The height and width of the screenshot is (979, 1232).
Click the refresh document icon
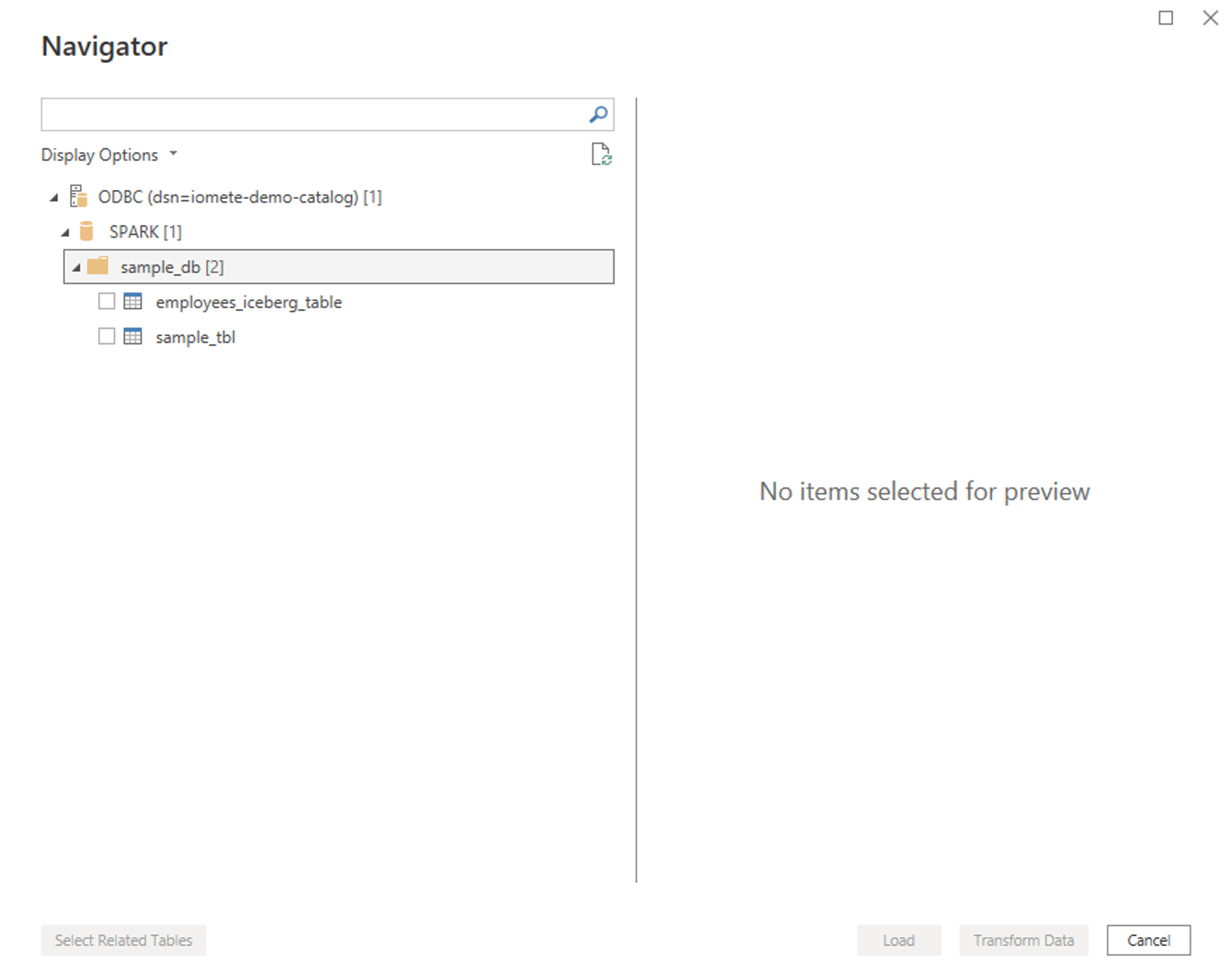coord(601,154)
